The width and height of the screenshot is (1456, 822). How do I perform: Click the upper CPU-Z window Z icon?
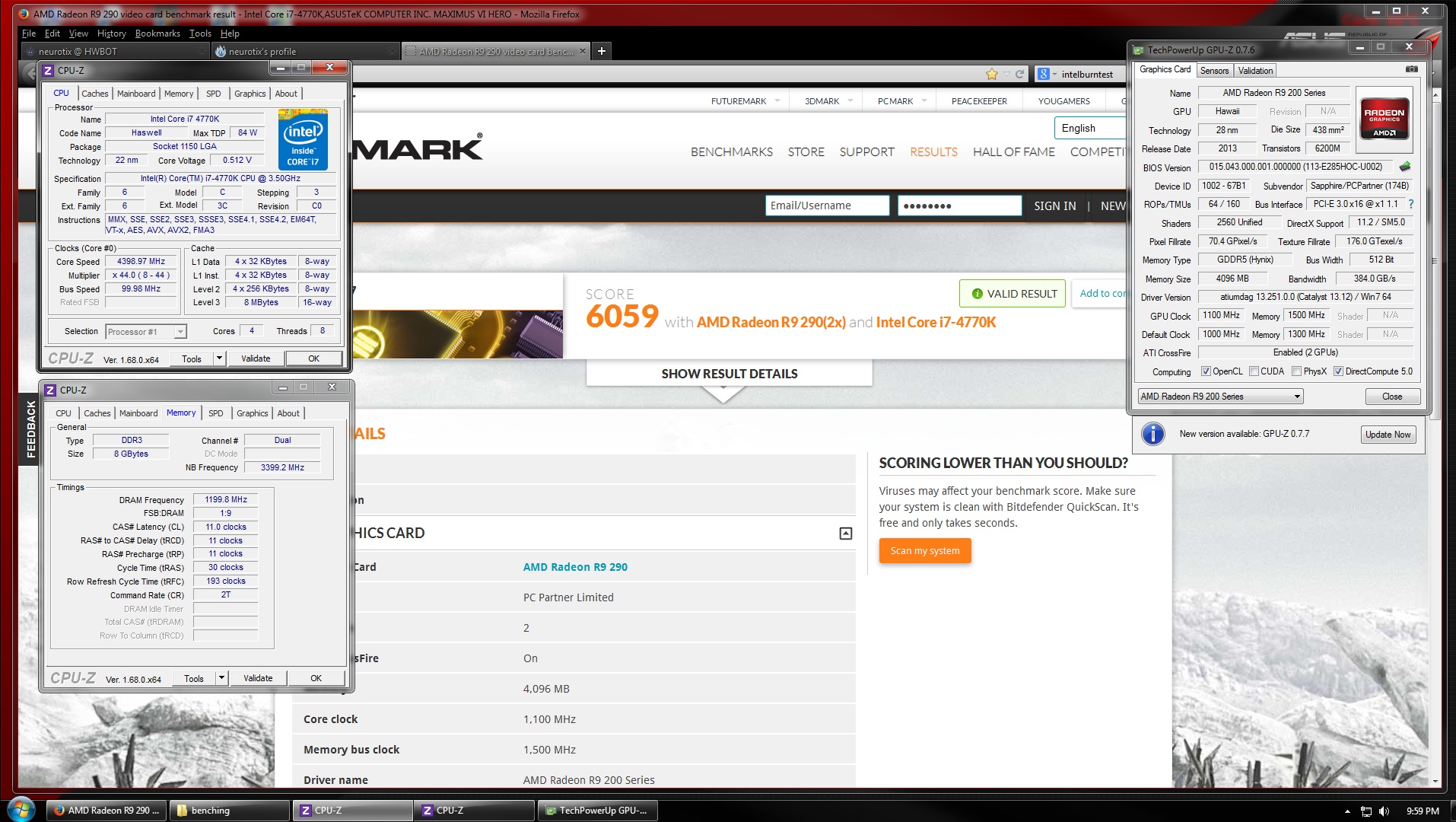point(48,70)
